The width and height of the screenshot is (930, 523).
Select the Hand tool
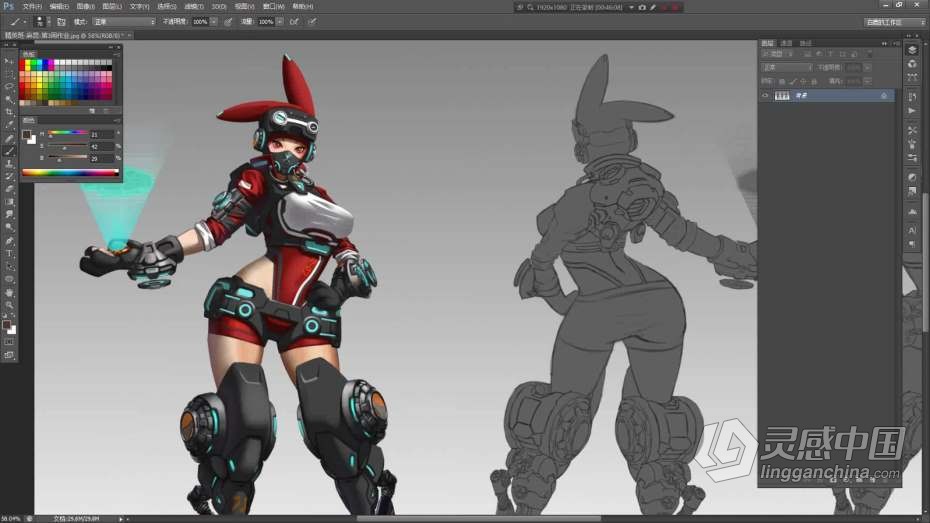click(x=9, y=292)
